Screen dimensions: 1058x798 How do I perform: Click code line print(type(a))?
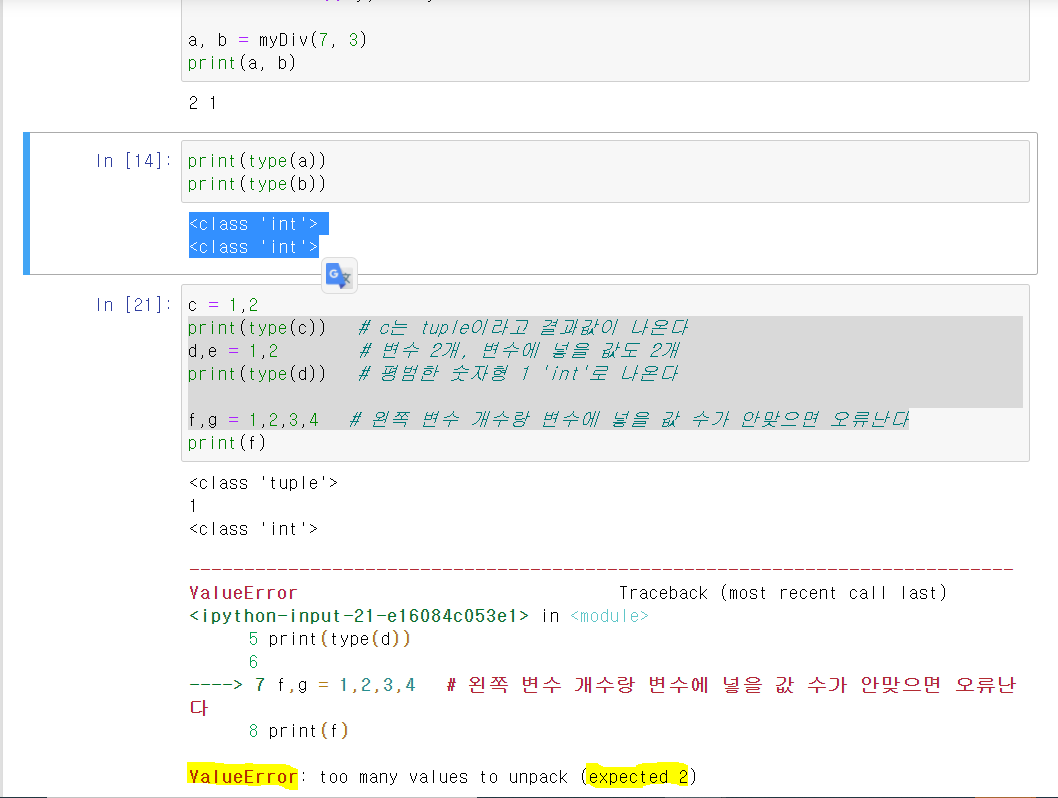coord(257,161)
